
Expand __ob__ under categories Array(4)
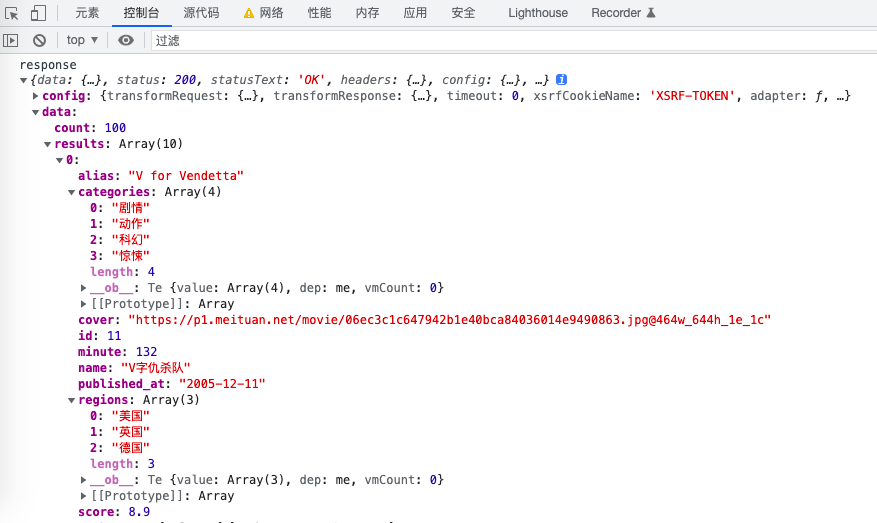tap(83, 288)
